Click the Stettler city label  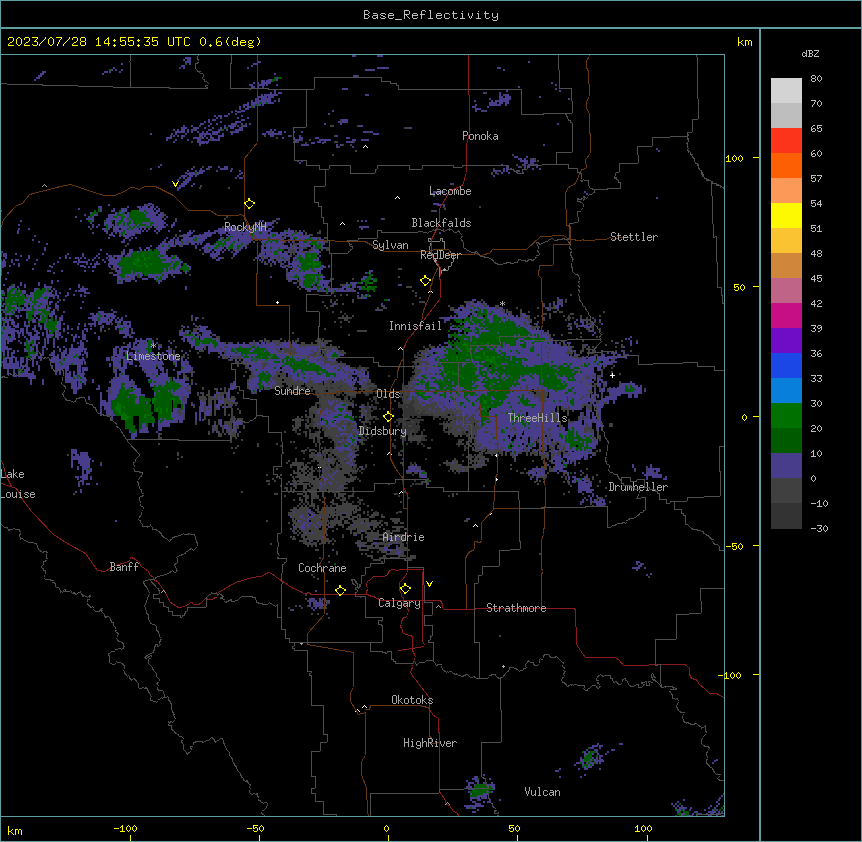633,237
